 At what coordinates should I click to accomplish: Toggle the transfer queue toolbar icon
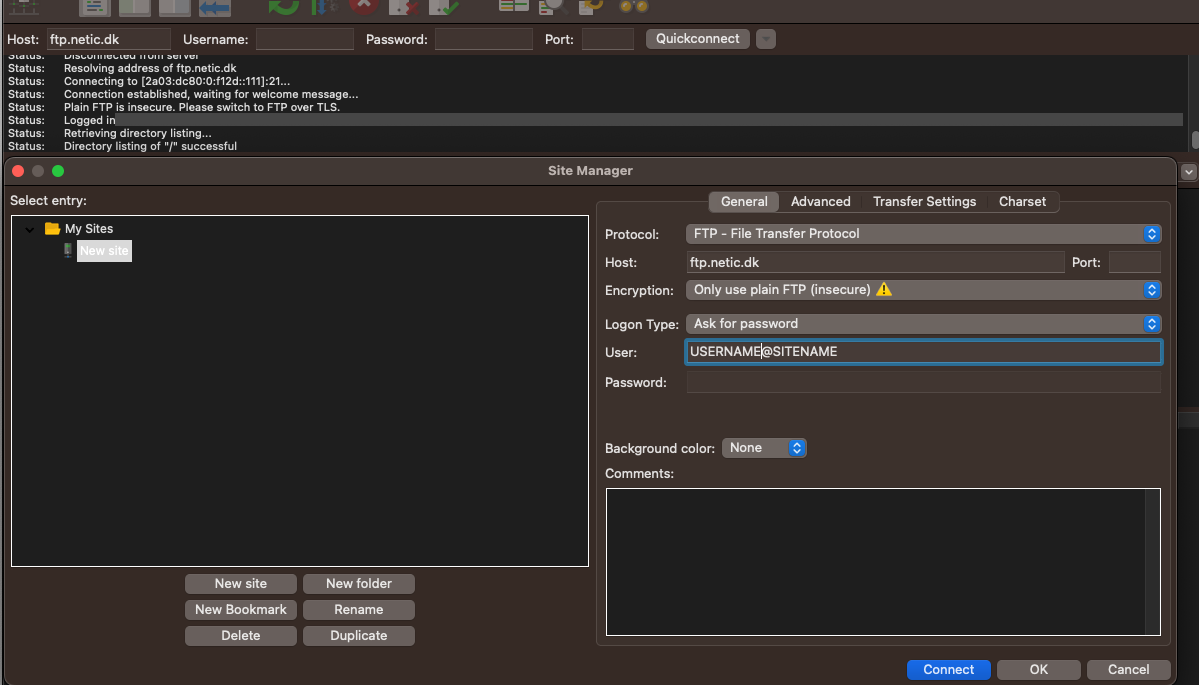click(x=215, y=7)
